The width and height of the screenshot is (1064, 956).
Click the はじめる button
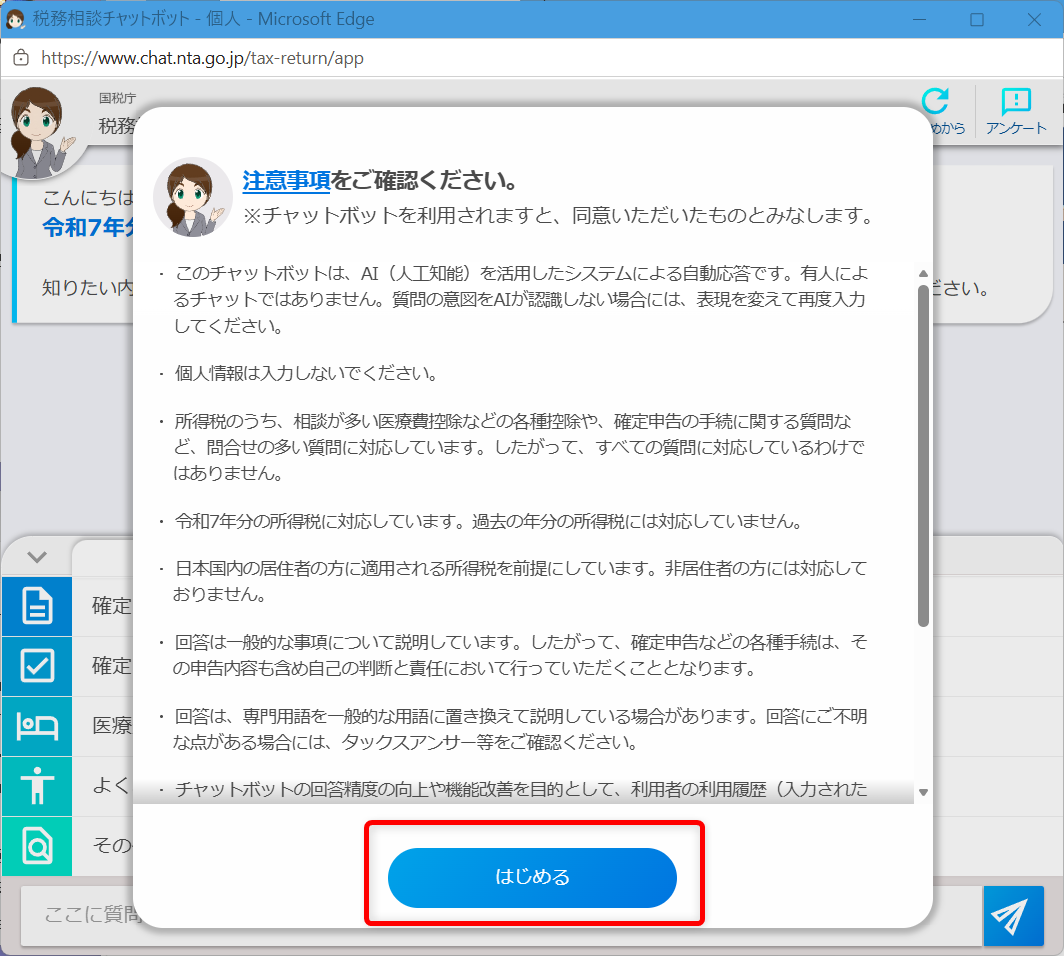click(x=532, y=877)
